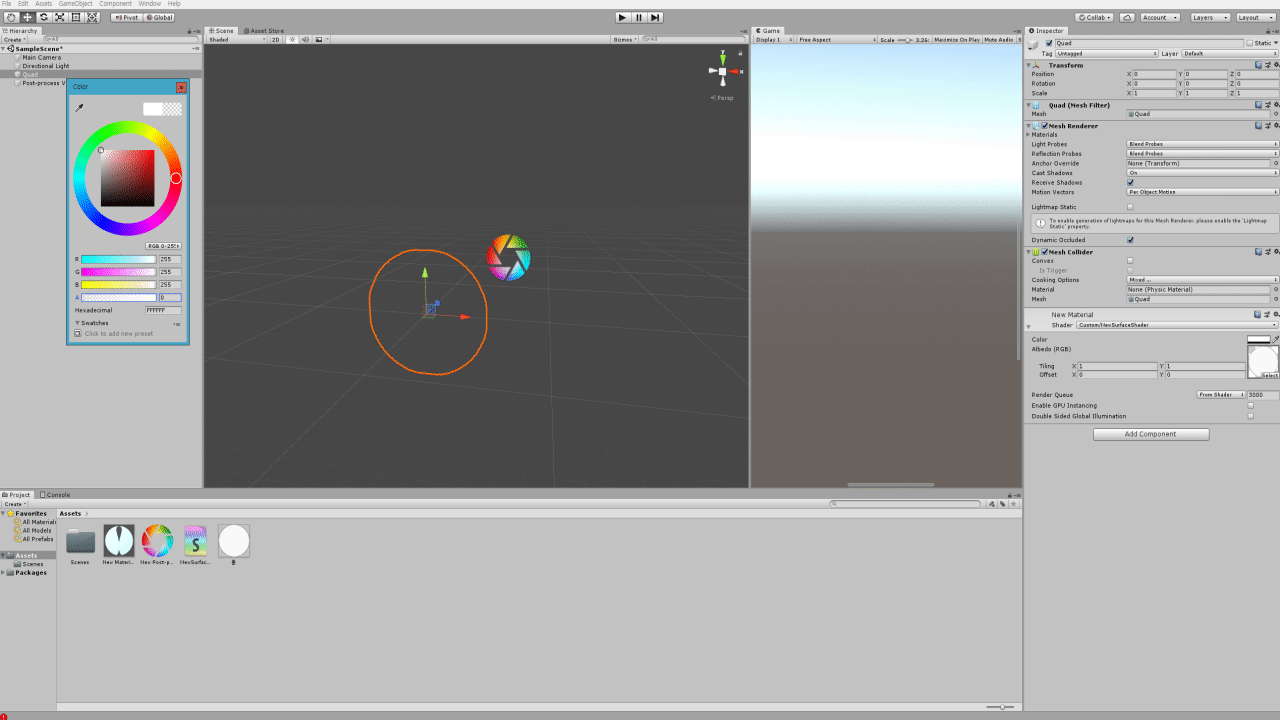The width and height of the screenshot is (1280, 720).
Task: Open the Shaded draw mode dropdown
Action: 237,39
